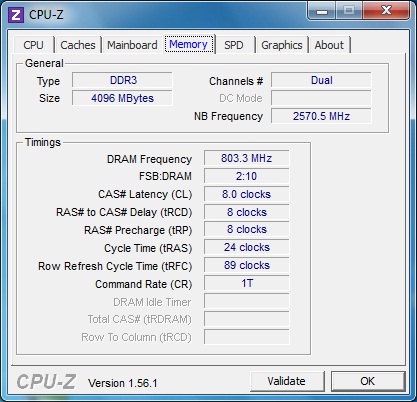The height and width of the screenshot is (402, 417).
Task: Click the Size 4096 MBytes field
Action: coord(122,98)
